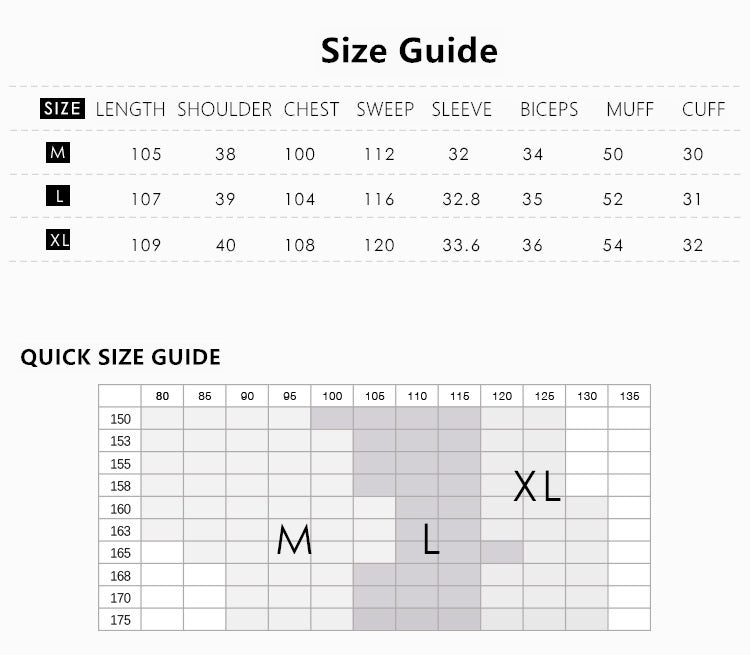
Task: Click the 175 height row label
Action: coord(120,620)
